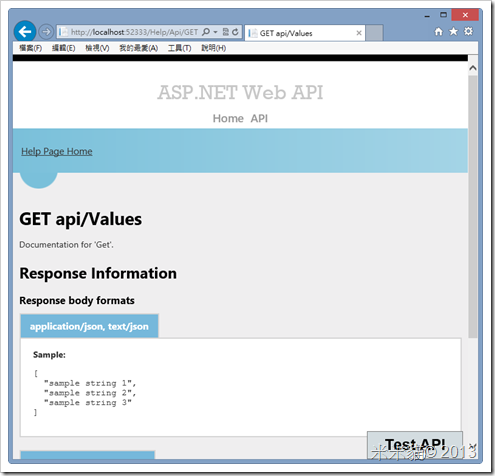
Task: Click the scrollbar up arrow
Action: click(x=472, y=68)
